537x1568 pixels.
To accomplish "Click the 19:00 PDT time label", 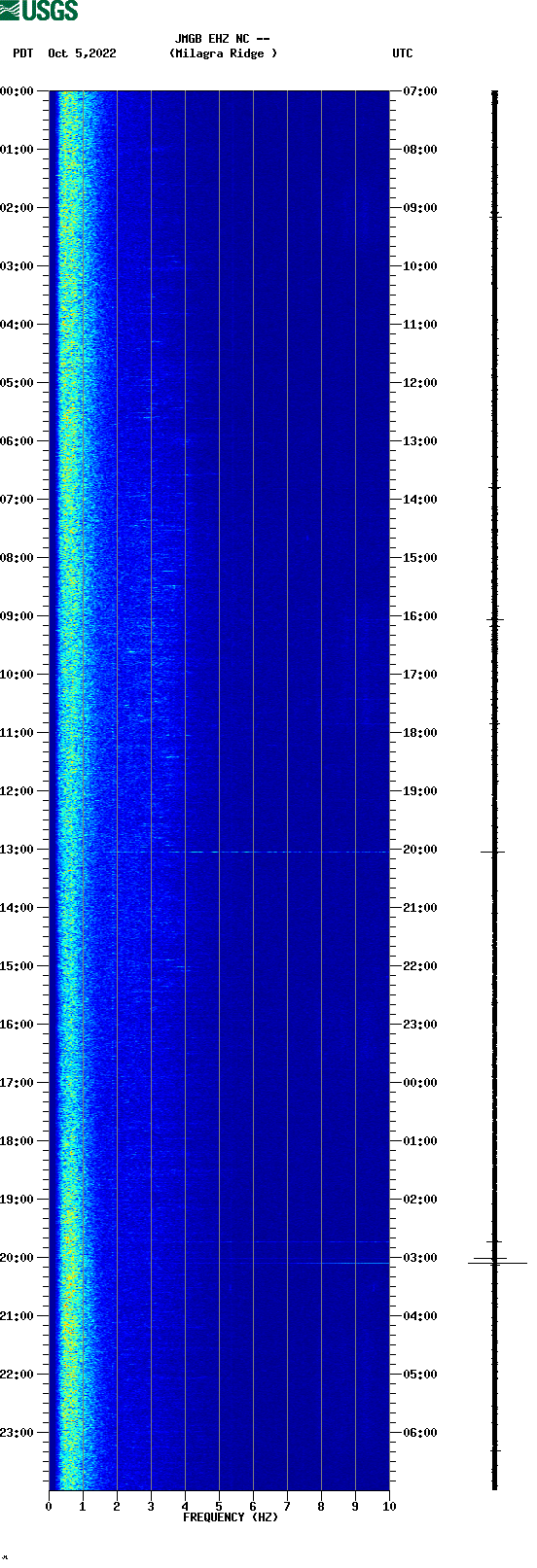I will point(18,1200).
